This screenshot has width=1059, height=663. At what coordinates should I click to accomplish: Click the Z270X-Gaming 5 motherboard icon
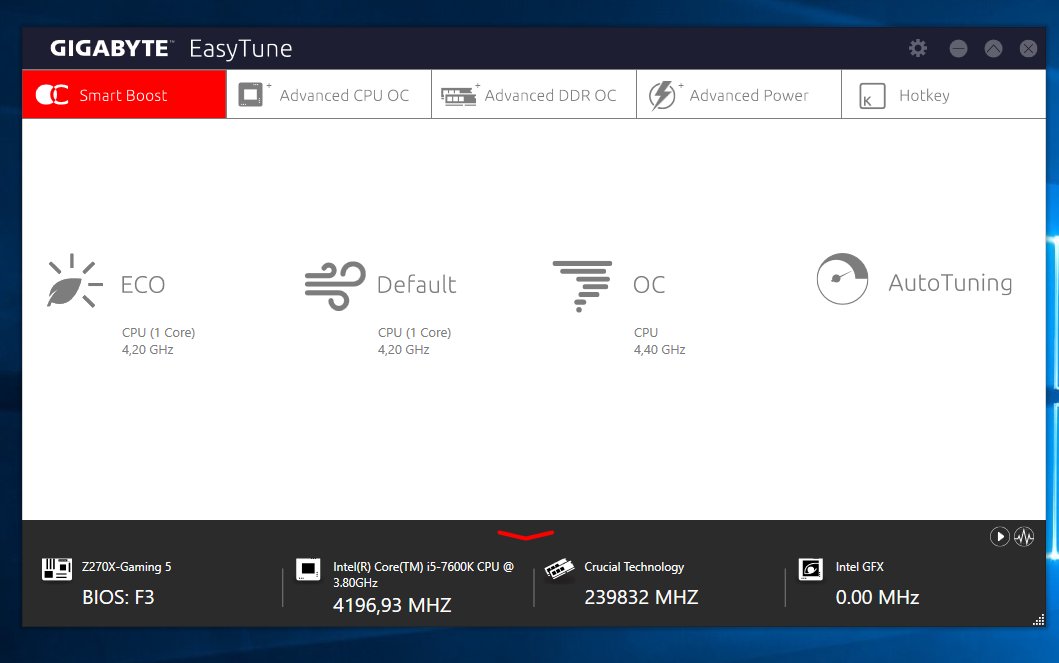point(57,569)
